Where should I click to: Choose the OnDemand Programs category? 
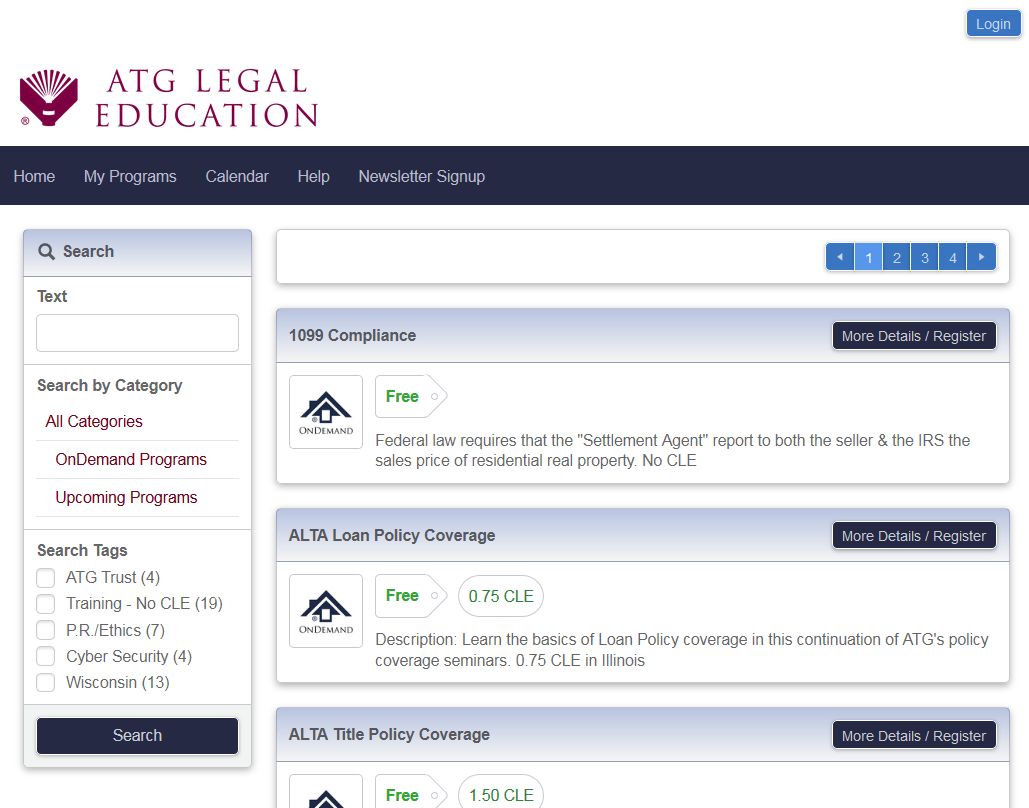click(x=131, y=460)
